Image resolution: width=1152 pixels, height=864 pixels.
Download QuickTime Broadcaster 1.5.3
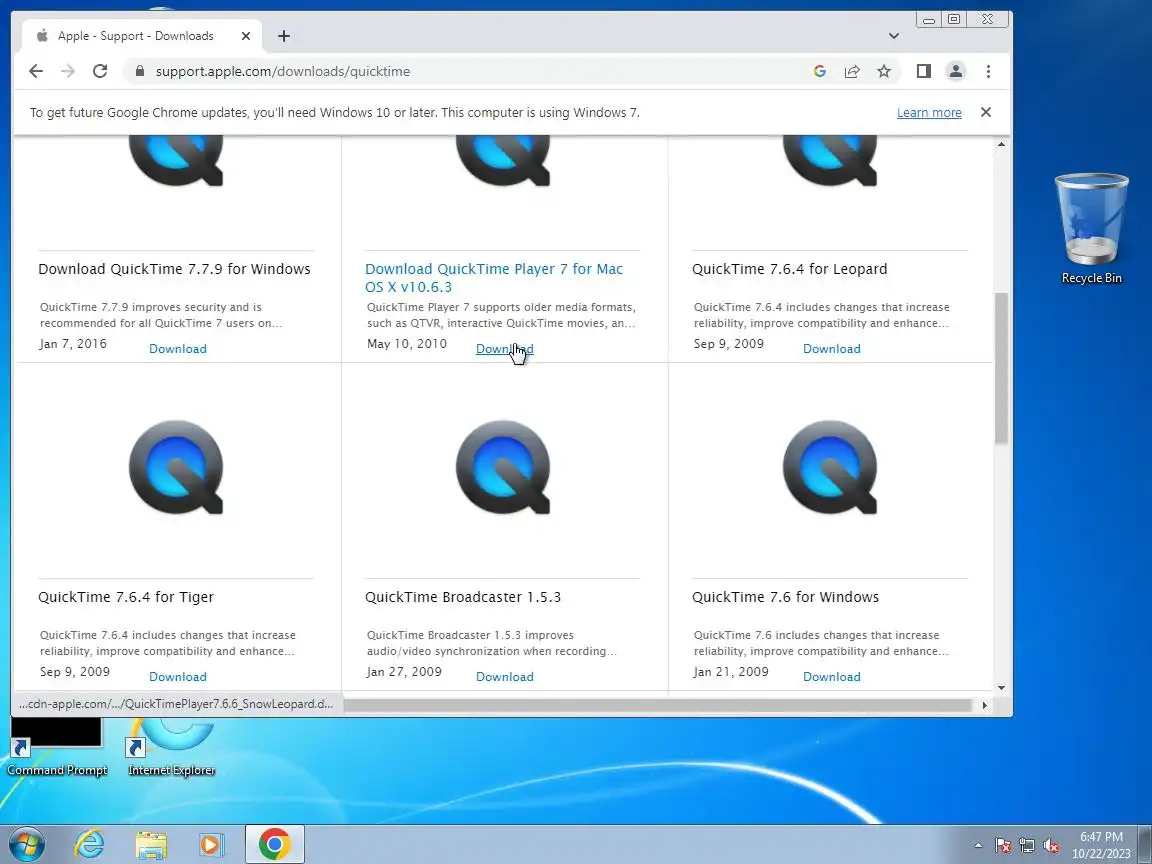click(x=505, y=677)
